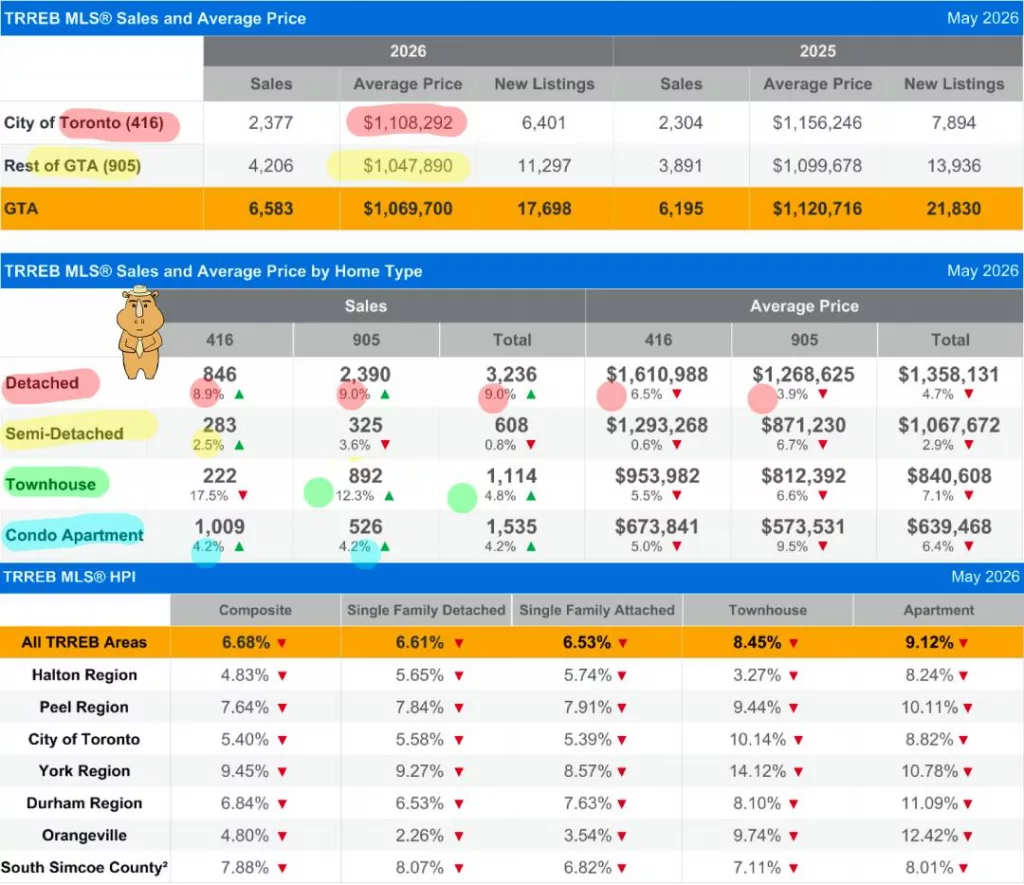Click the 7,894 new listings value
Image resolution: width=1024 pixels, height=885 pixels.
(x=953, y=123)
